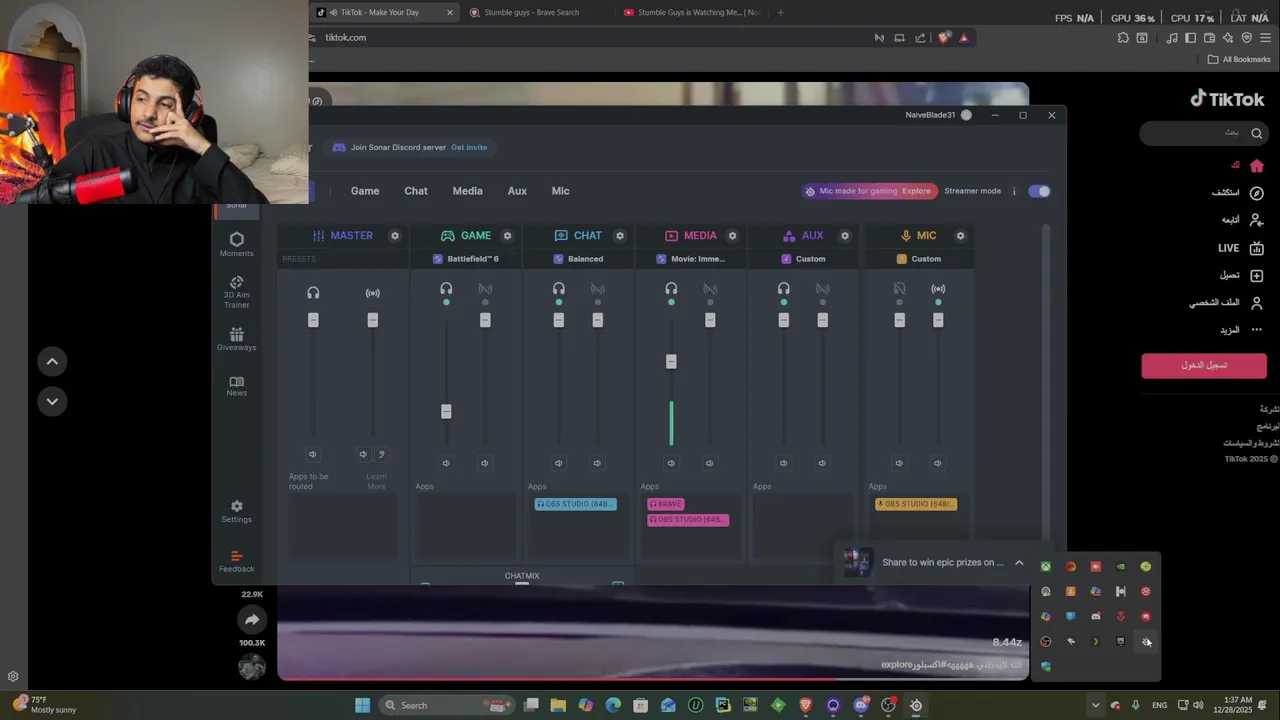Open CHAT channel settings gear
The image size is (1280, 720).
[620, 236]
